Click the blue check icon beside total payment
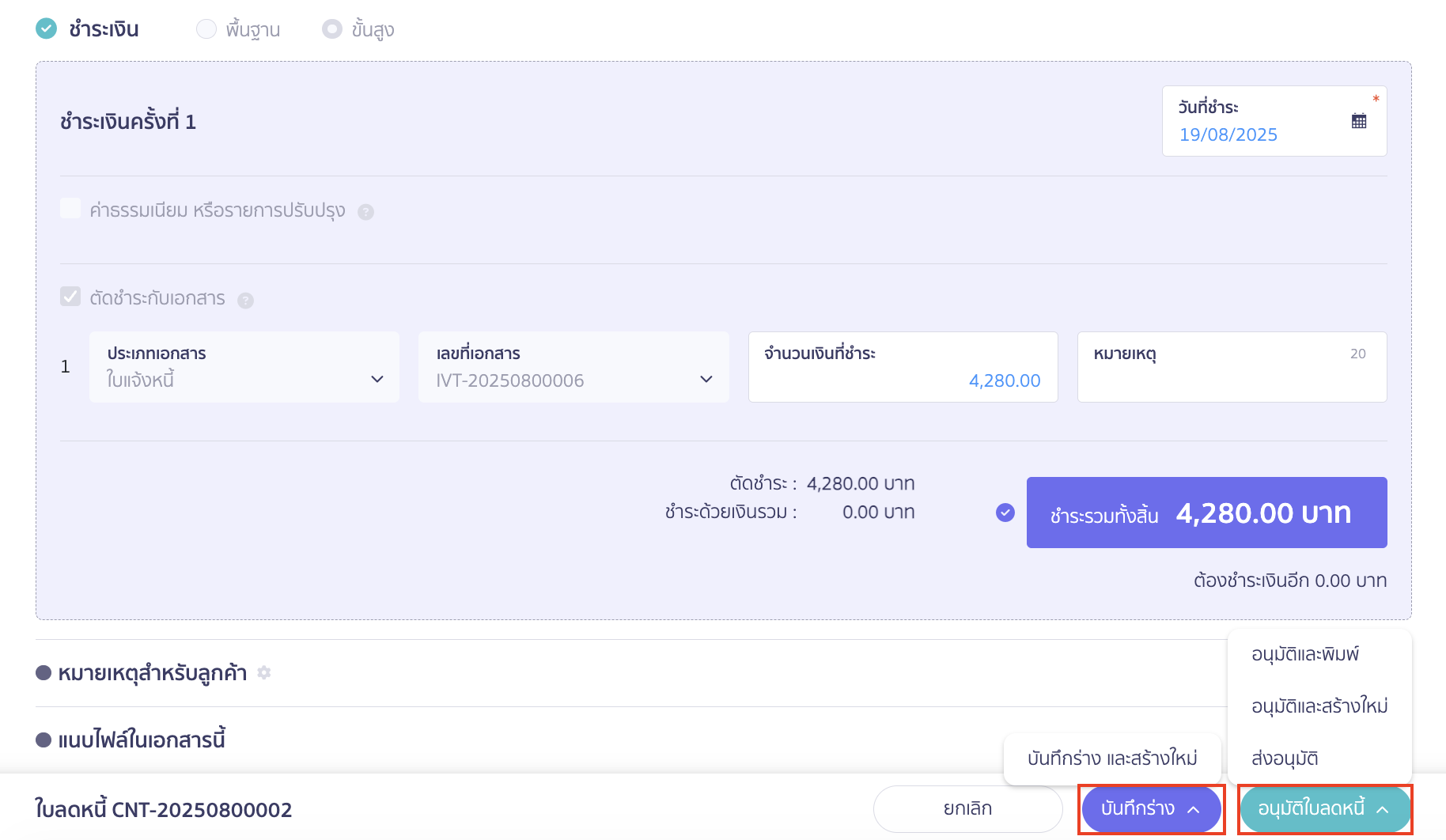The width and height of the screenshot is (1446, 840). point(1005,513)
